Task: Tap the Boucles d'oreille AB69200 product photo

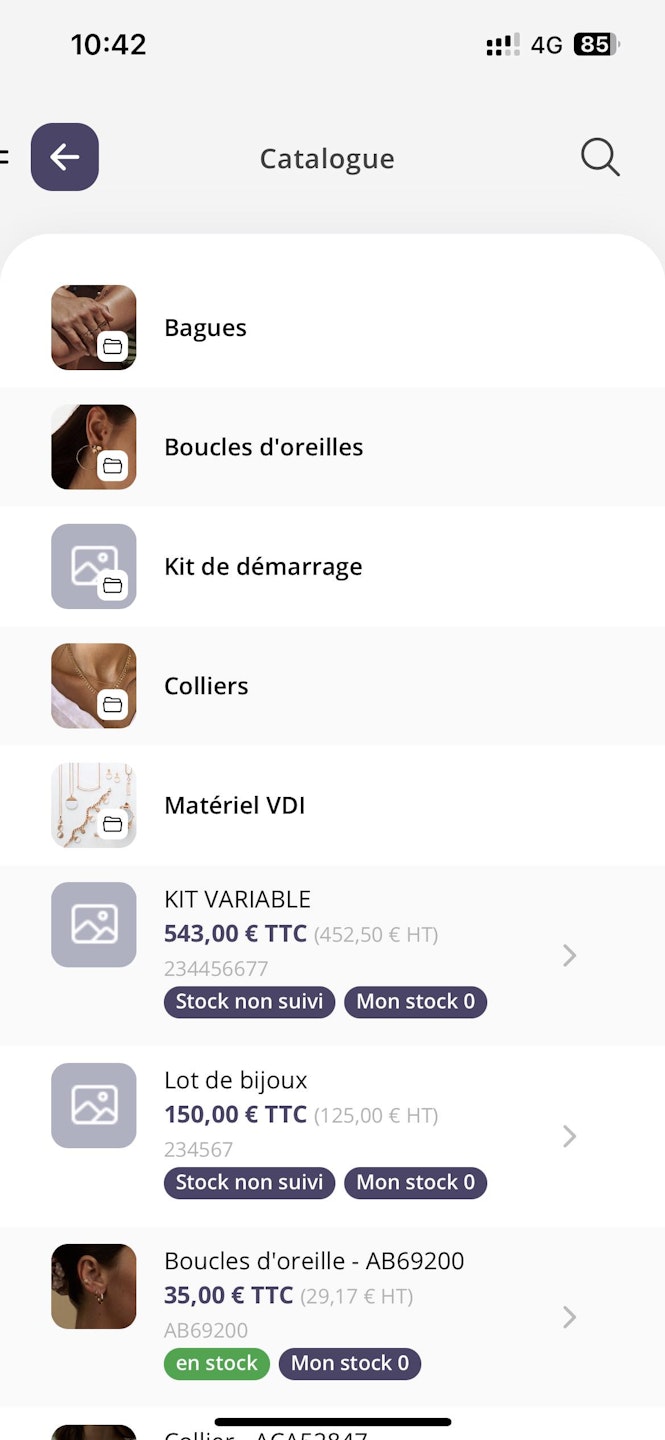Action: click(x=94, y=1286)
